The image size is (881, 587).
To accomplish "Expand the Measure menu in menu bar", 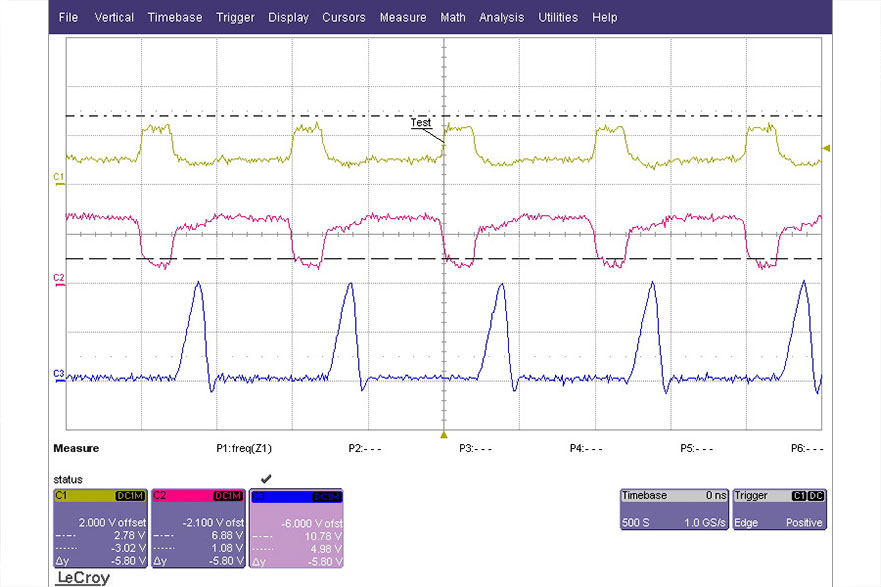I will pyautogui.click(x=403, y=17).
